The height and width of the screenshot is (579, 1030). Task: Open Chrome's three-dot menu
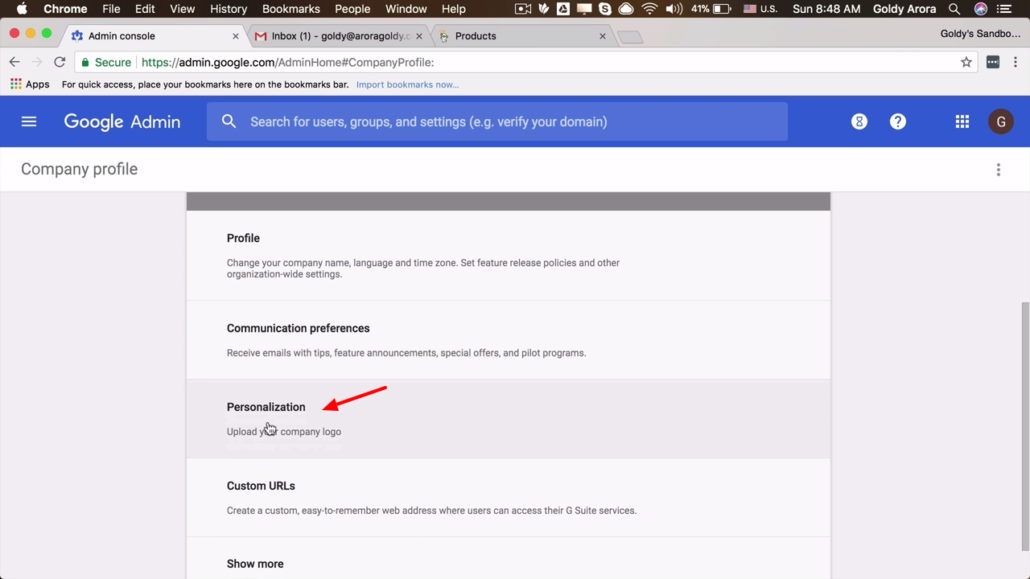(x=1015, y=62)
